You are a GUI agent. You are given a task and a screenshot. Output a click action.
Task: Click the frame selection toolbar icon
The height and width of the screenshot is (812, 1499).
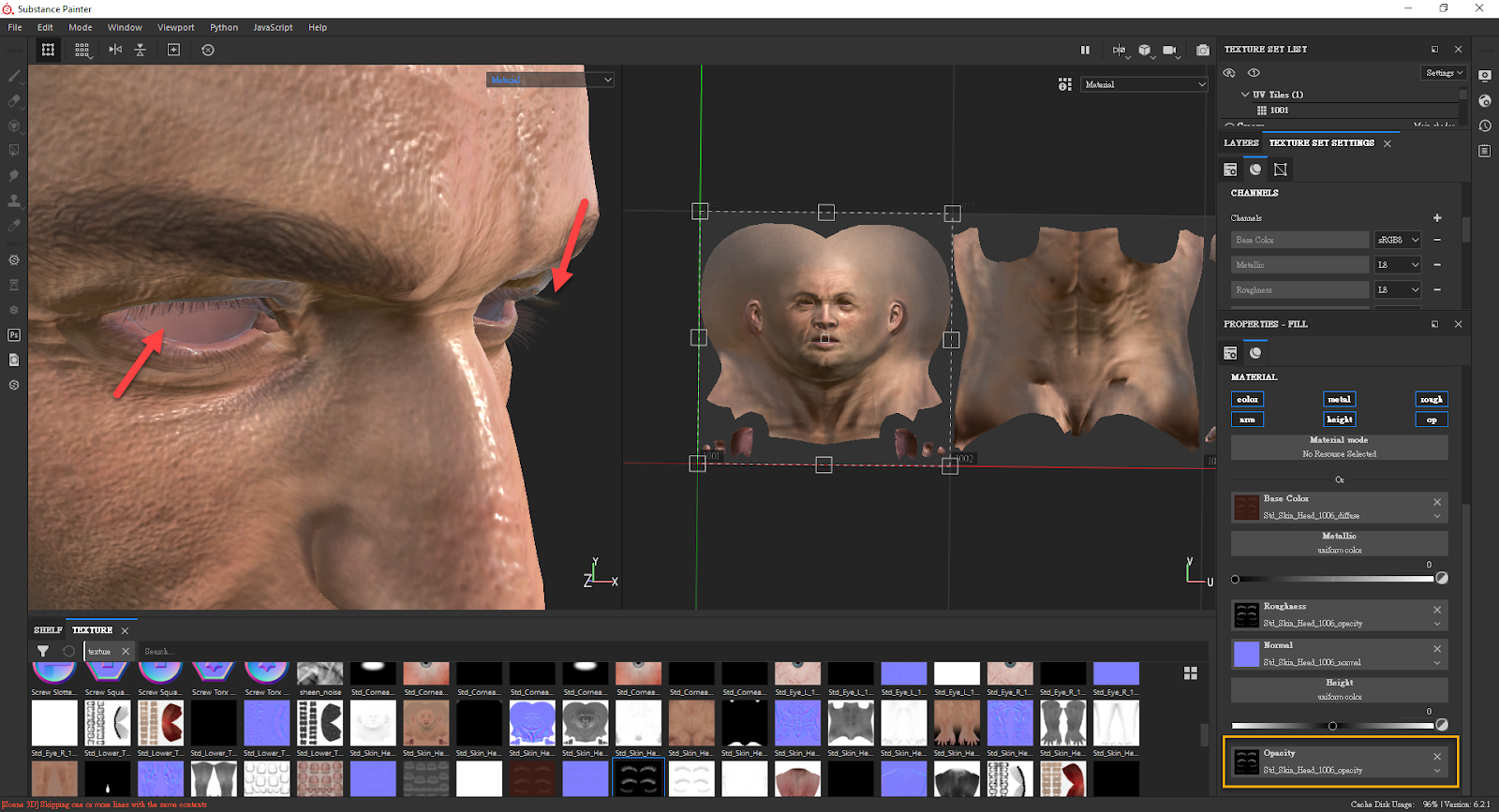pyautogui.click(x=173, y=50)
